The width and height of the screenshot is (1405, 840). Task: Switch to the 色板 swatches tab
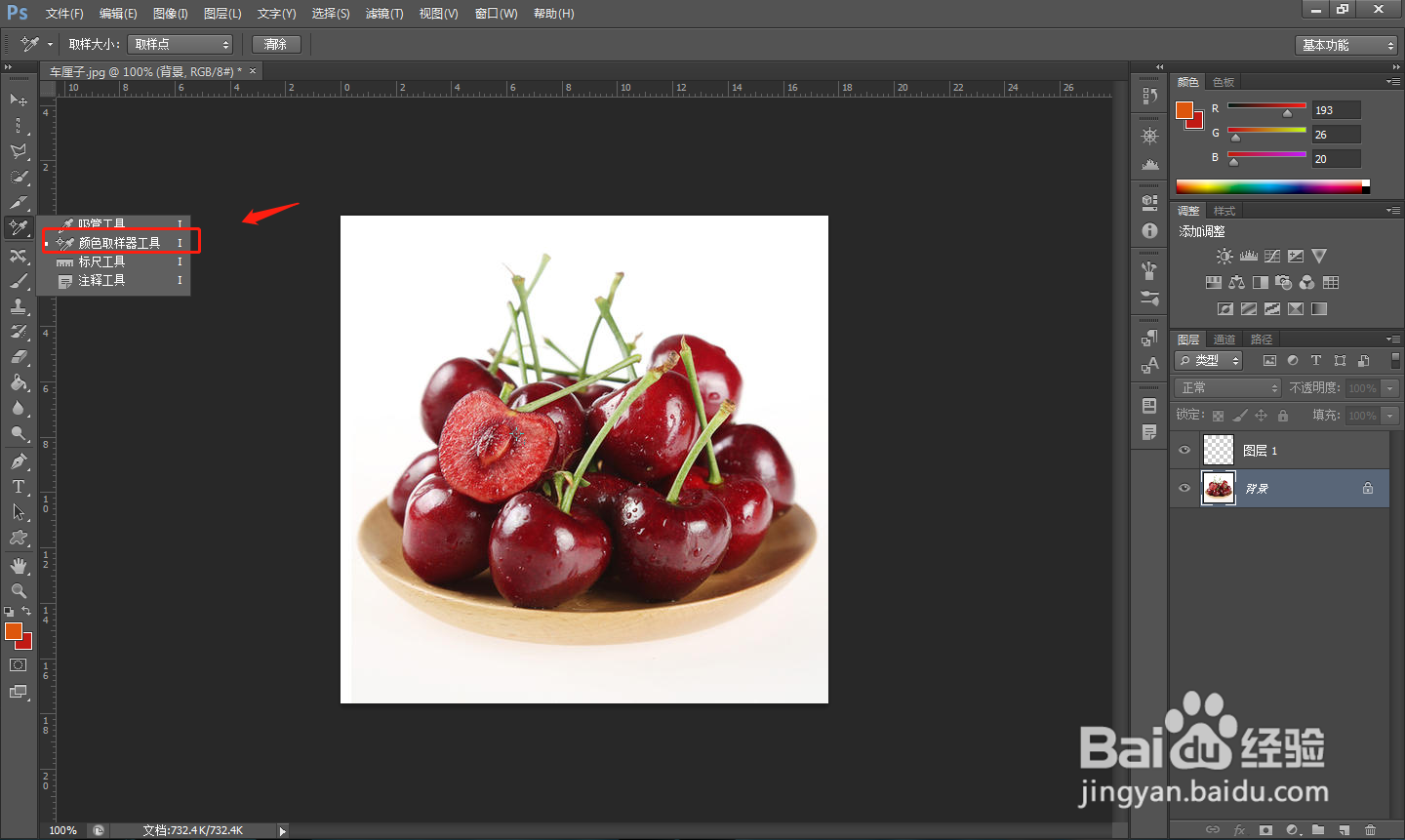tap(1224, 82)
